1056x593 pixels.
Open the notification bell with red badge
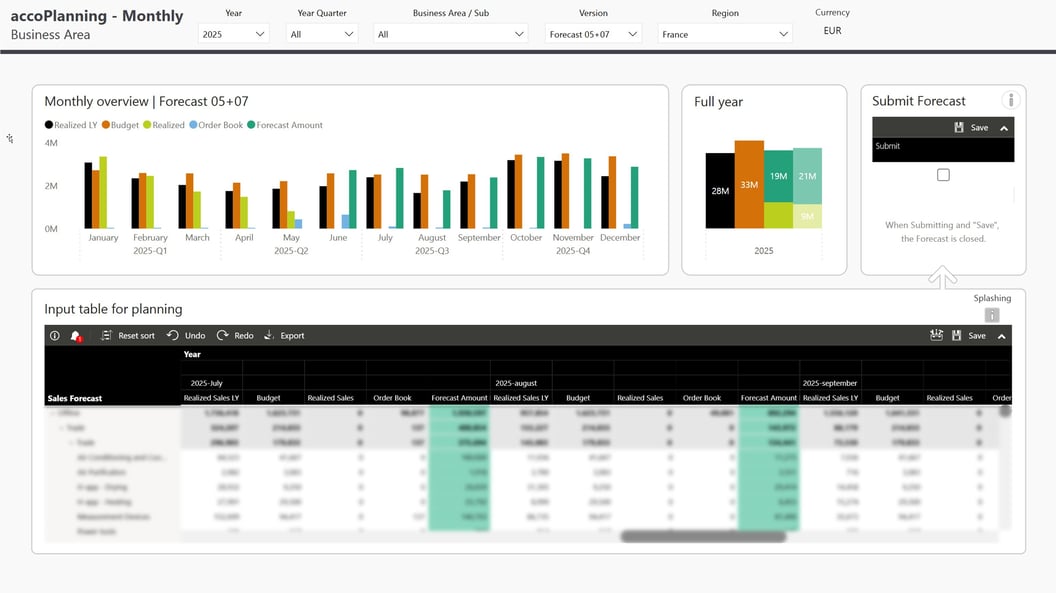point(75,335)
